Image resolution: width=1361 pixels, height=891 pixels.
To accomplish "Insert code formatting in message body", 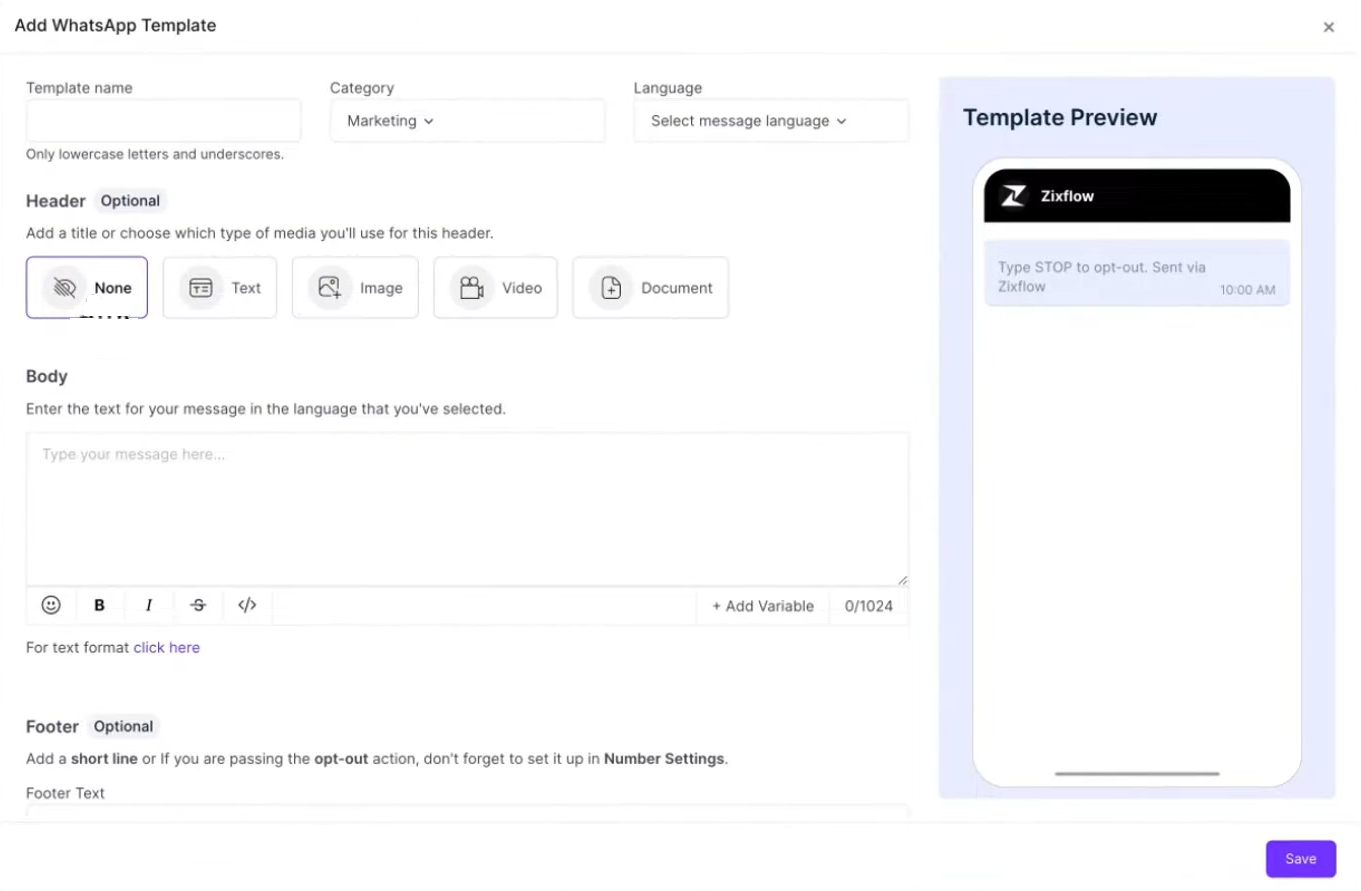I will [247, 605].
